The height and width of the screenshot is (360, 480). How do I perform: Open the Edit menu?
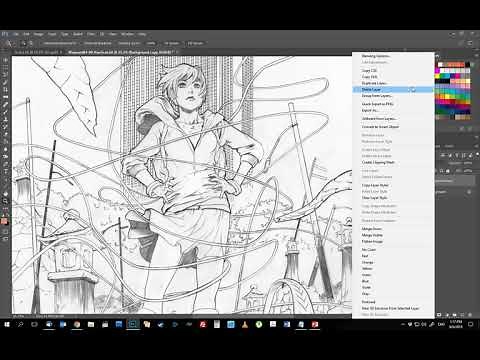point(26,34)
